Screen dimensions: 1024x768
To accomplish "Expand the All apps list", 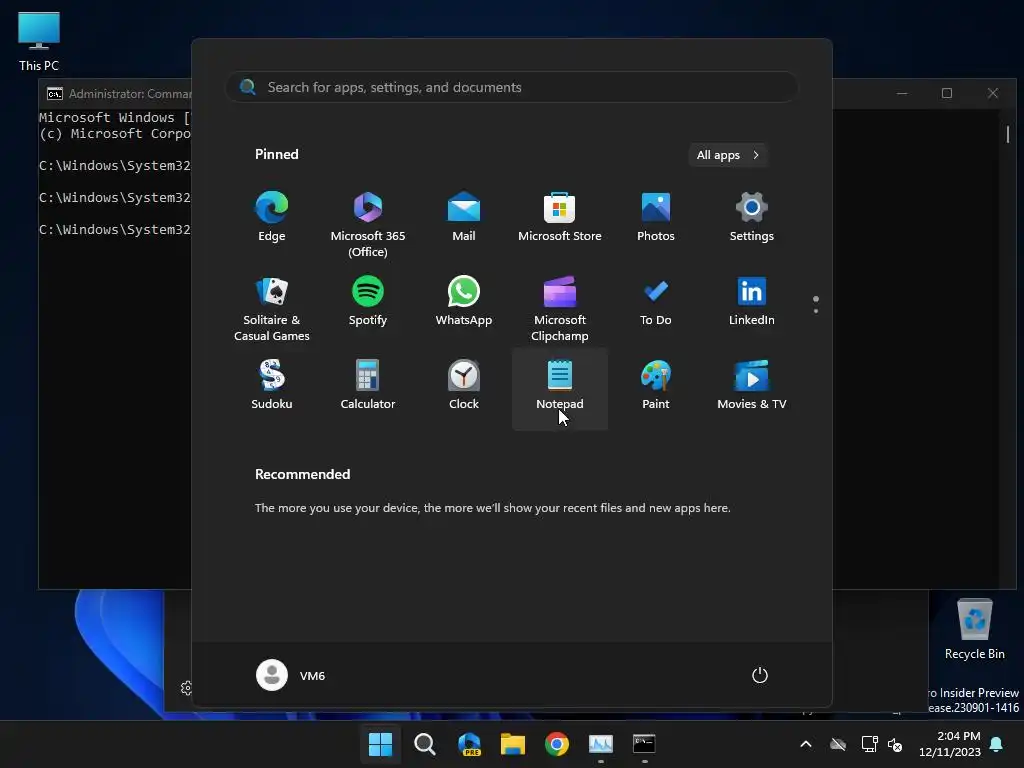I will point(728,155).
